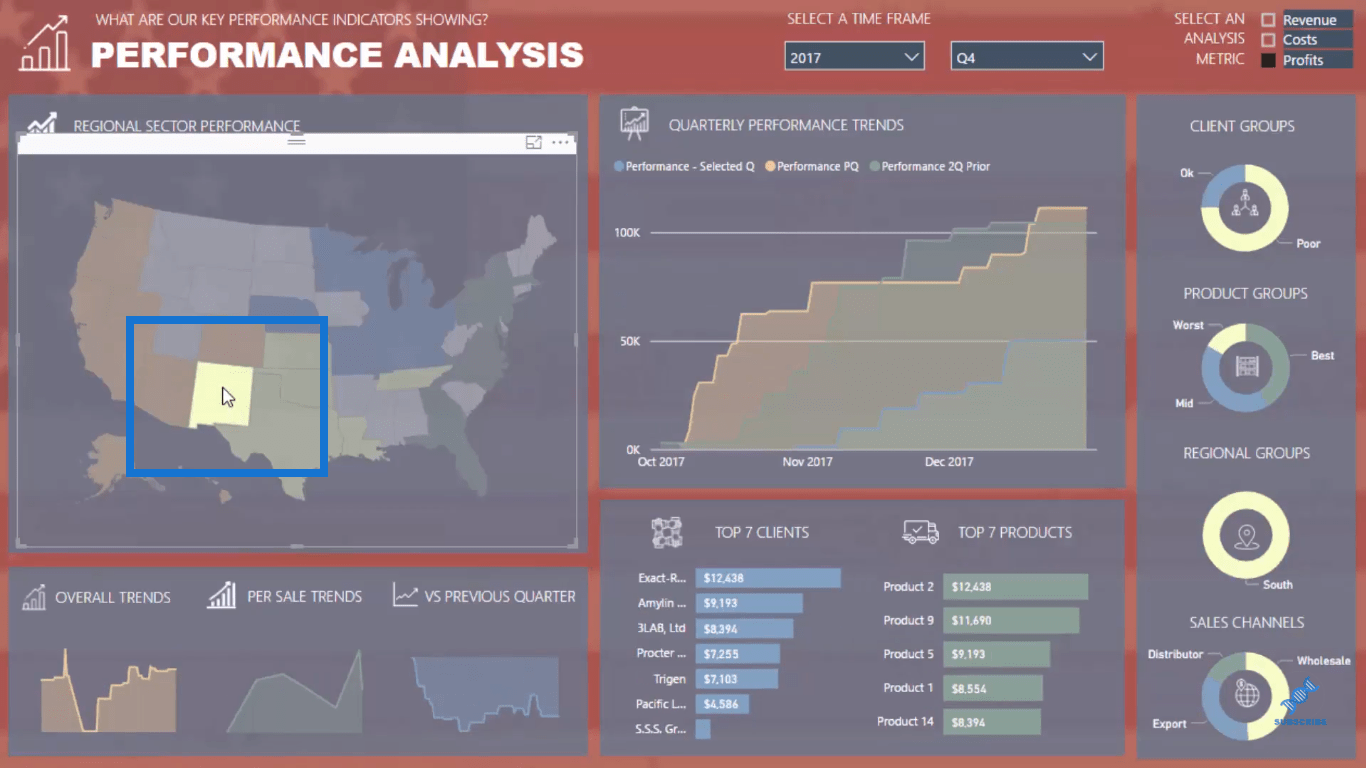Click the Regional Sector Performance trend icon

click(x=42, y=122)
